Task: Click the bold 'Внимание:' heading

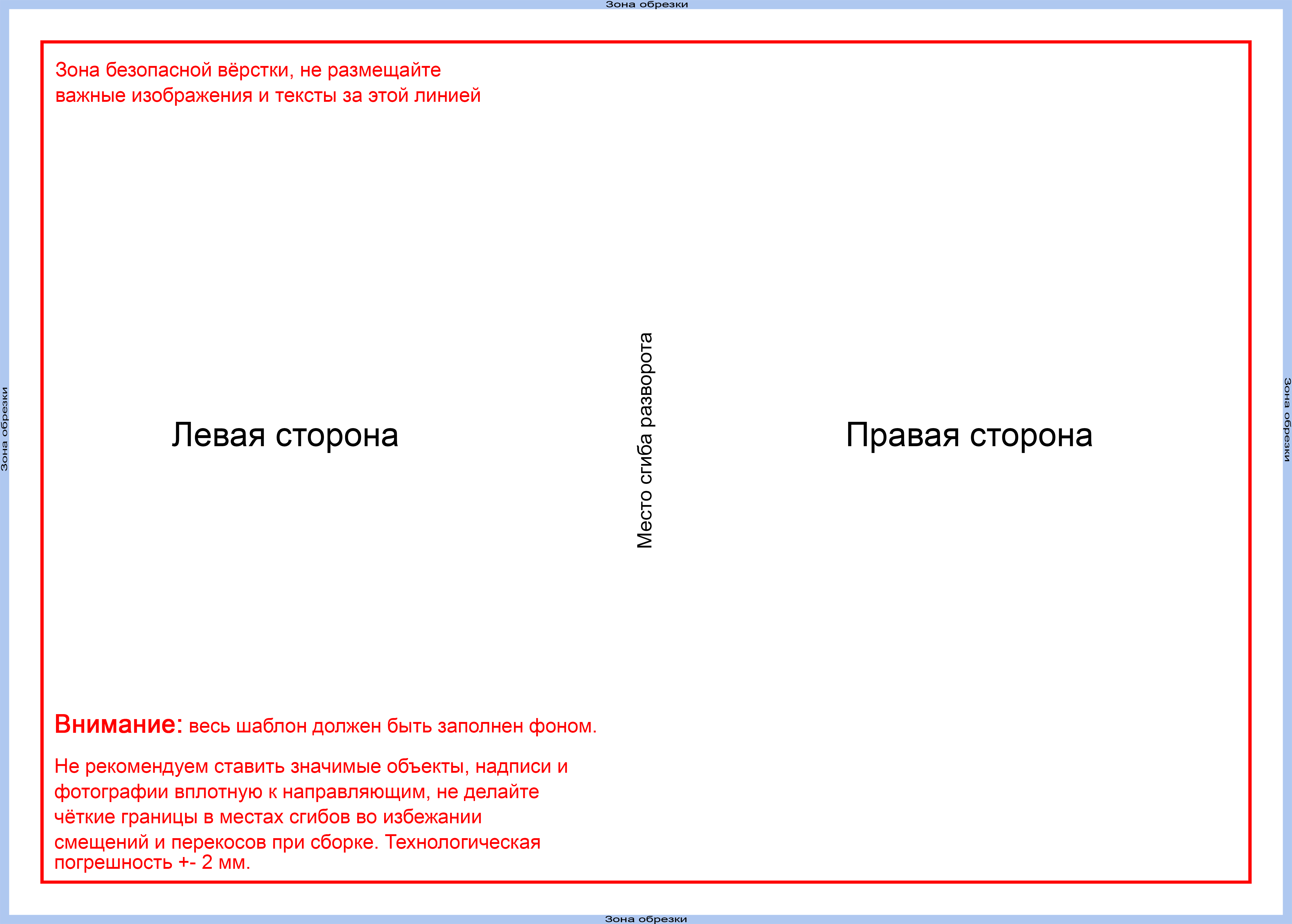Action: tap(118, 725)
